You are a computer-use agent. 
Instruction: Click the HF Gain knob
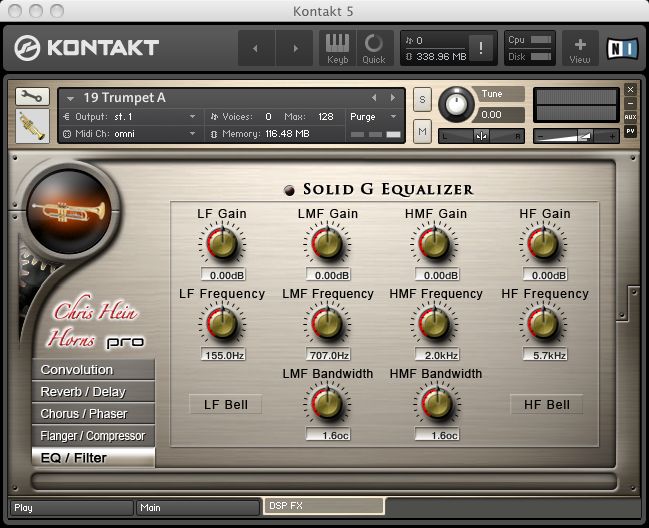(543, 243)
